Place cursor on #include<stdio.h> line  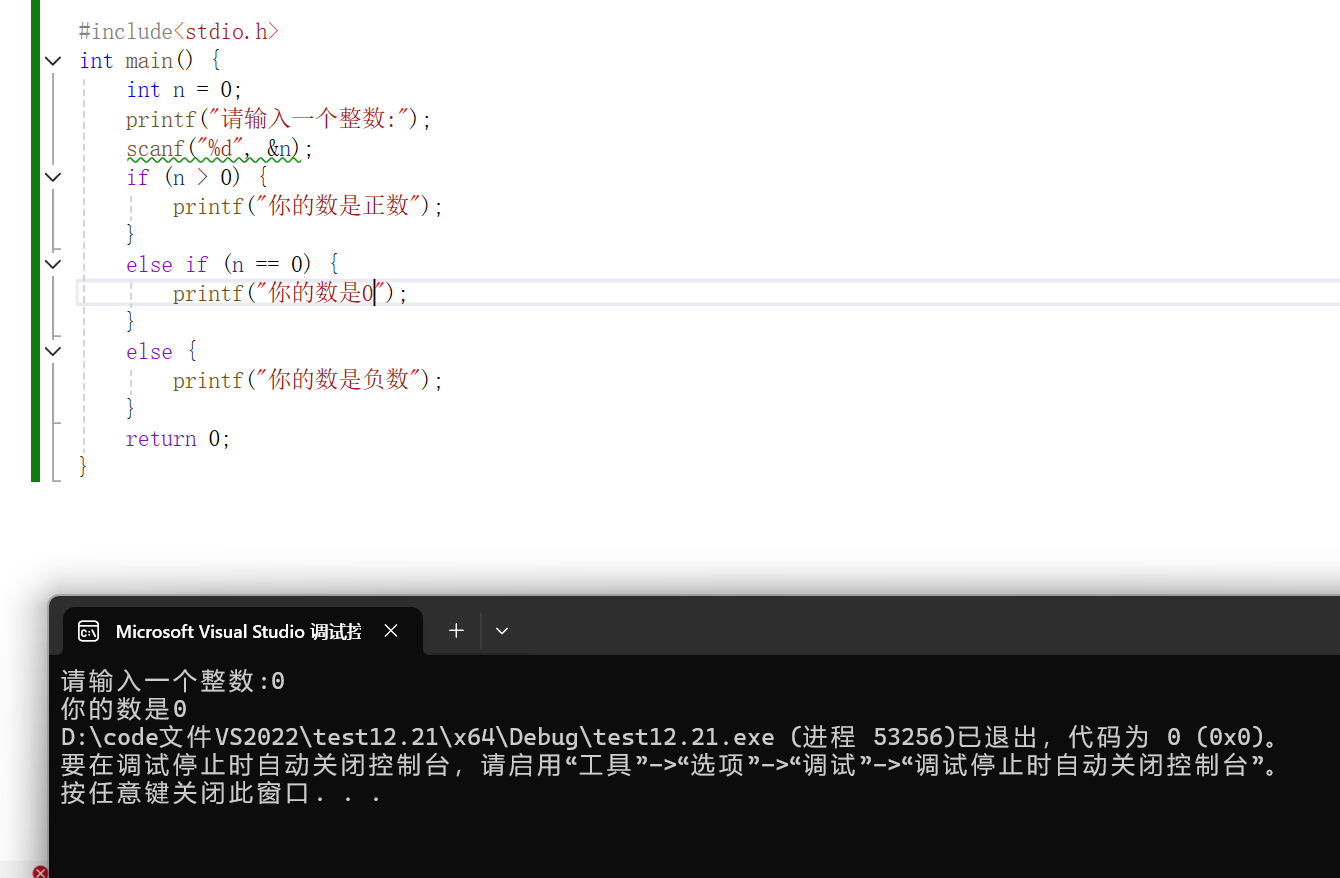pos(179,32)
